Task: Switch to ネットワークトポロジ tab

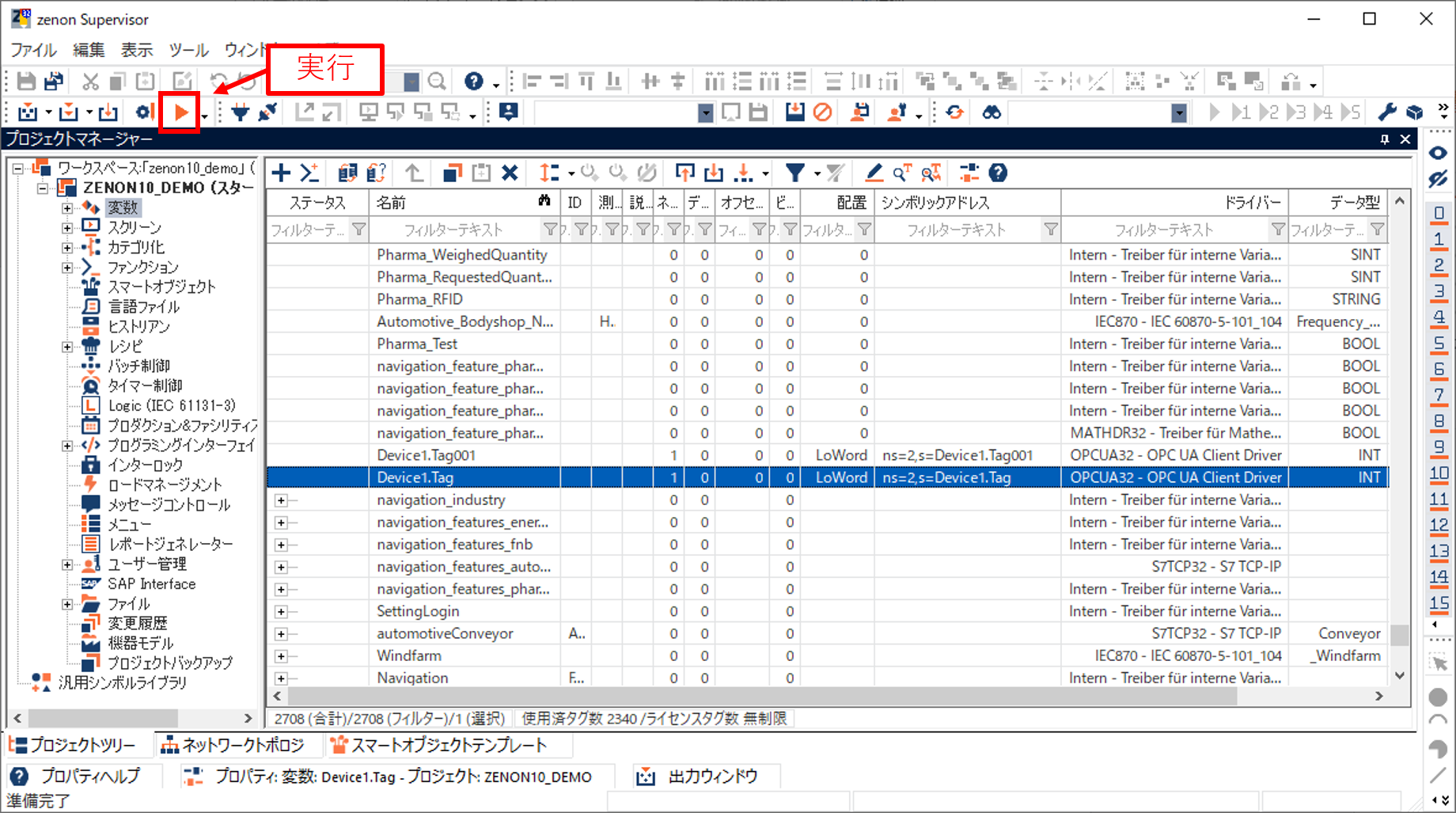Action: [x=233, y=745]
